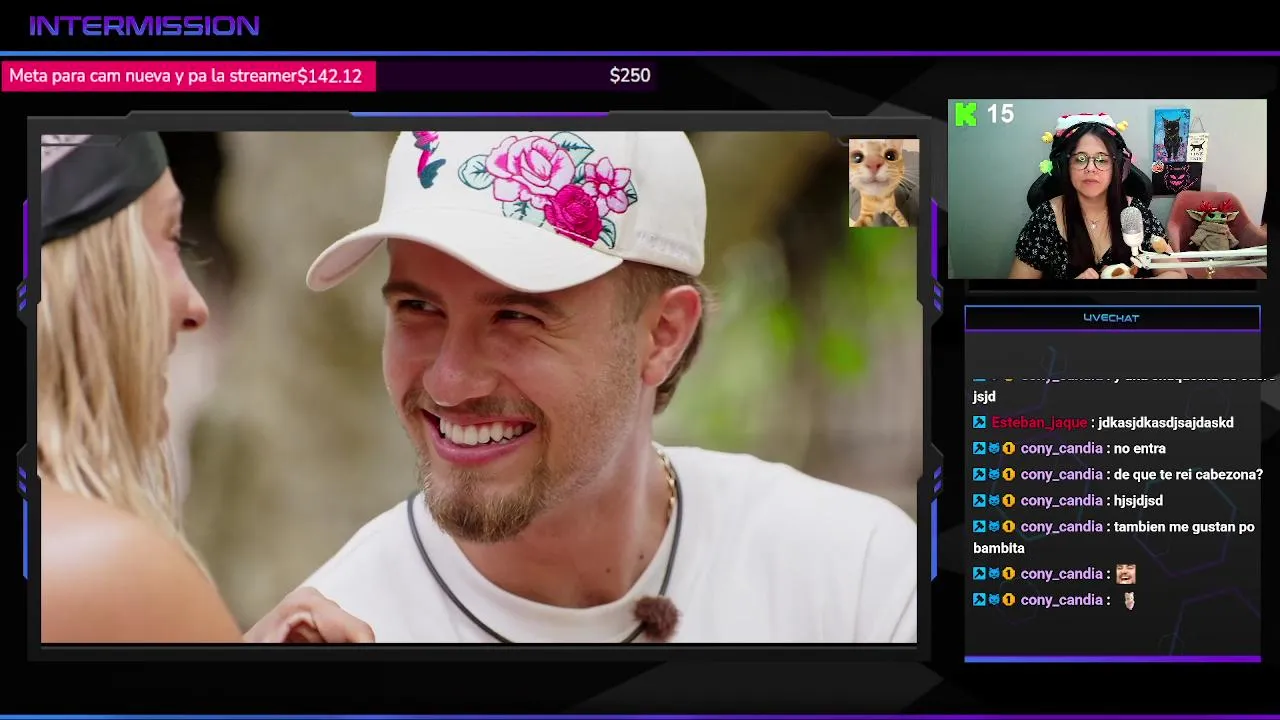
Task: Click cat badge on 'de que te rei' row
Action: pos(994,475)
